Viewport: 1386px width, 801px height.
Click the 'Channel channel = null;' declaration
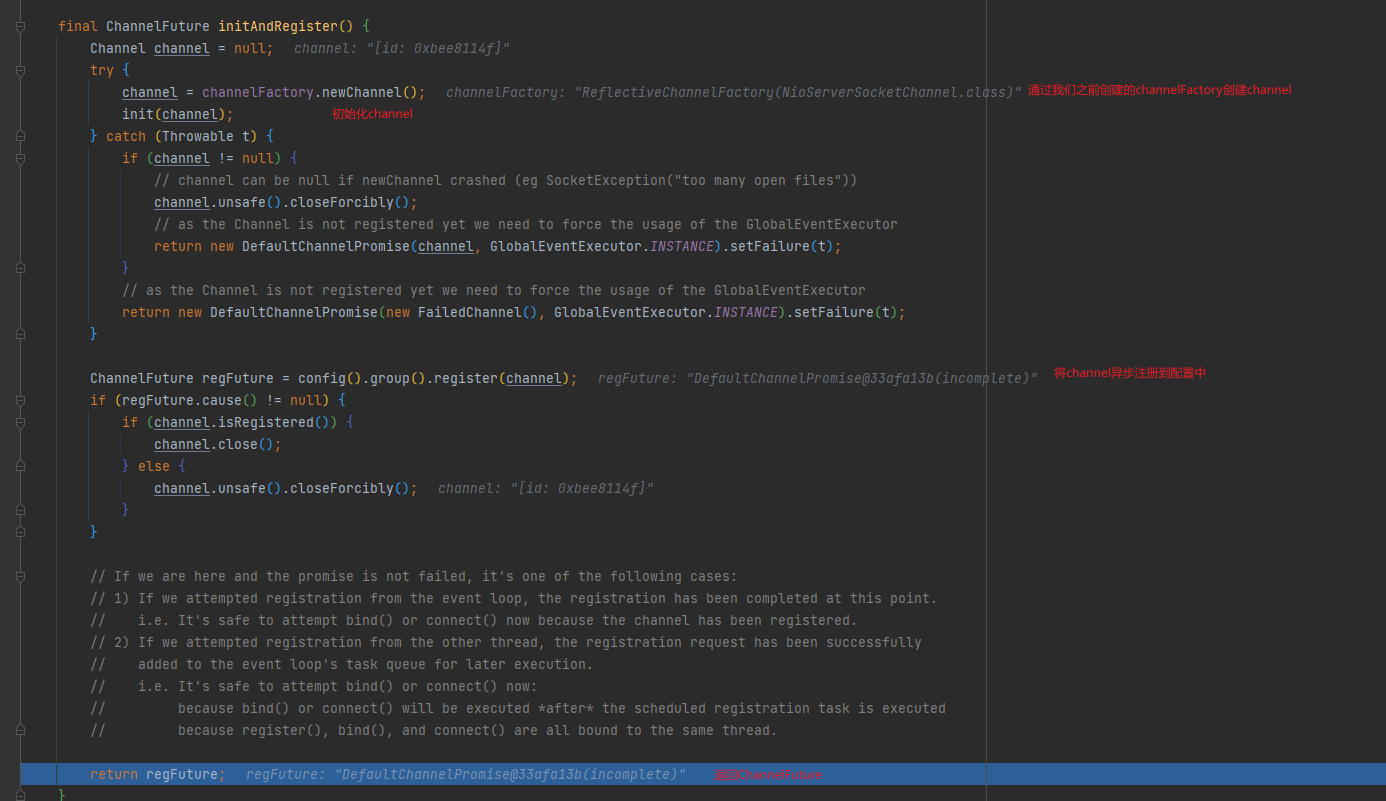click(x=182, y=49)
